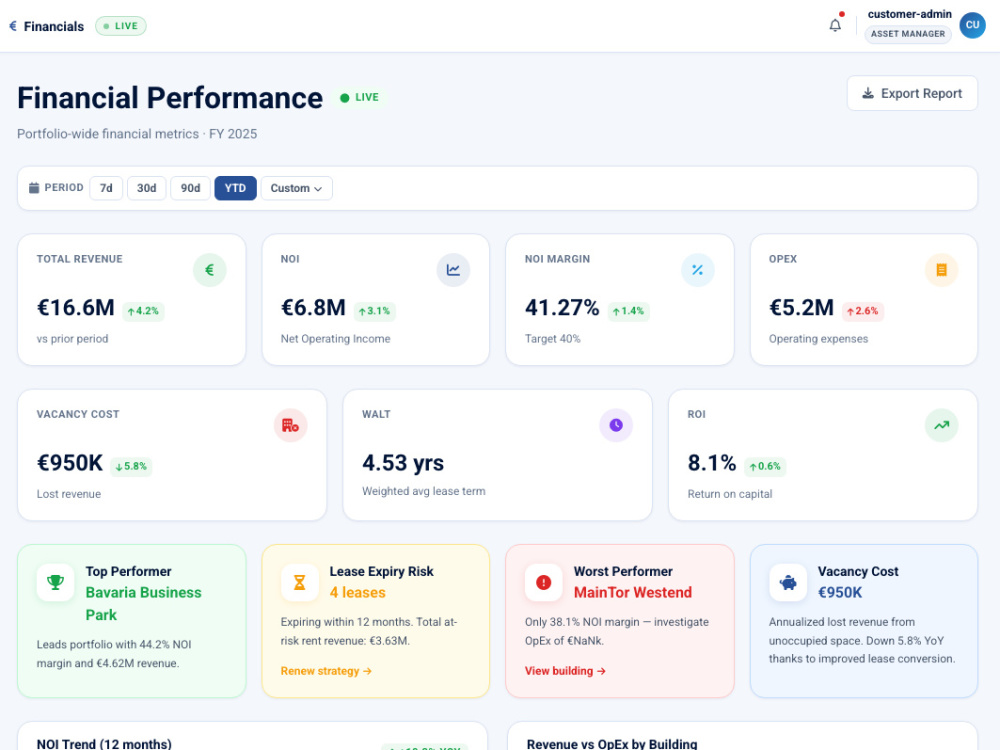This screenshot has height=750, width=1000.
Task: Click the NOI Trend (12 months) heading
Action: (104, 744)
